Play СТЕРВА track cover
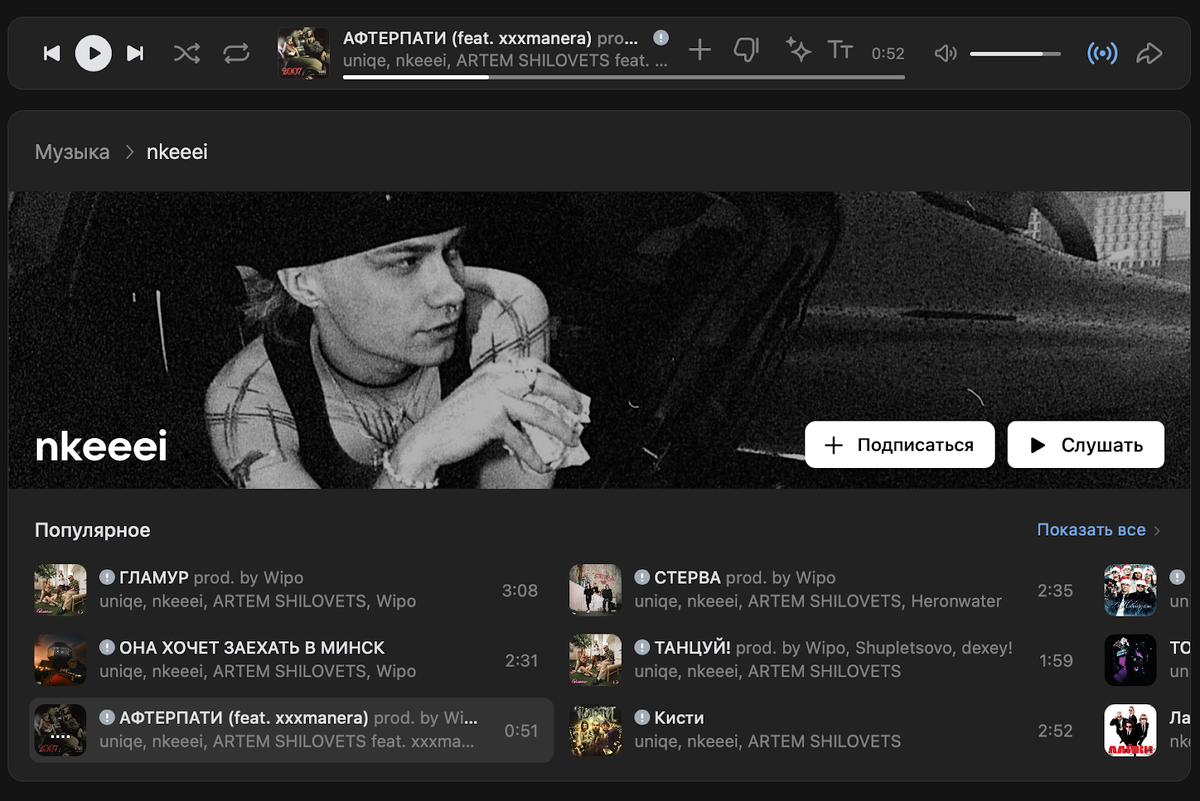 point(595,590)
